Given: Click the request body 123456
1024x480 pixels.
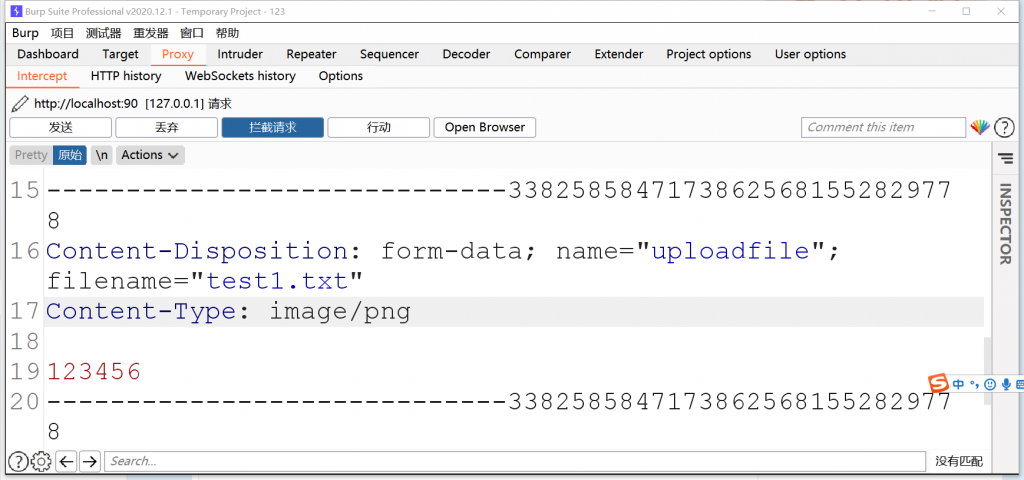Looking at the screenshot, I should click(x=94, y=372).
